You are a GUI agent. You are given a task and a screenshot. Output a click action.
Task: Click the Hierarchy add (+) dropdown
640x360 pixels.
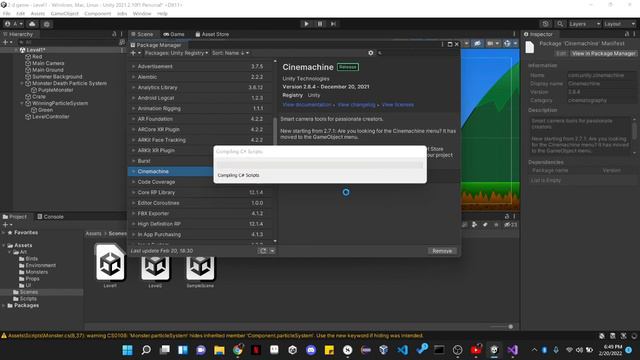click(x=7, y=42)
